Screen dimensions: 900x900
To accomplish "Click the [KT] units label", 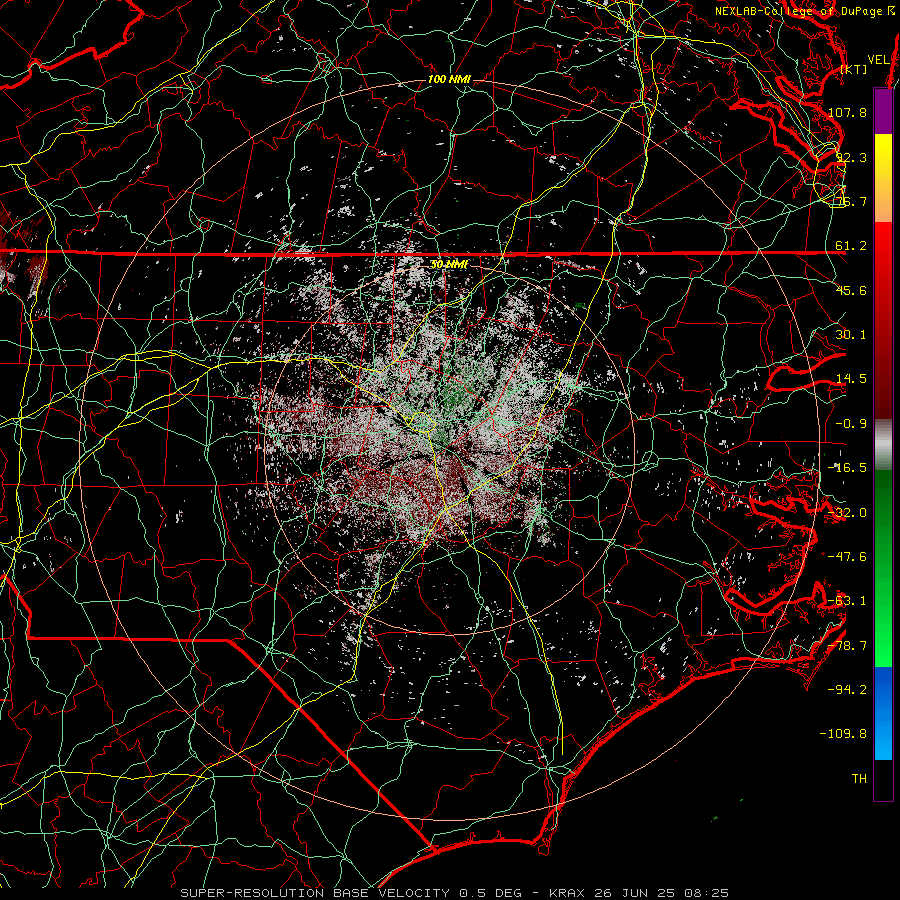I will pyautogui.click(x=854, y=69).
